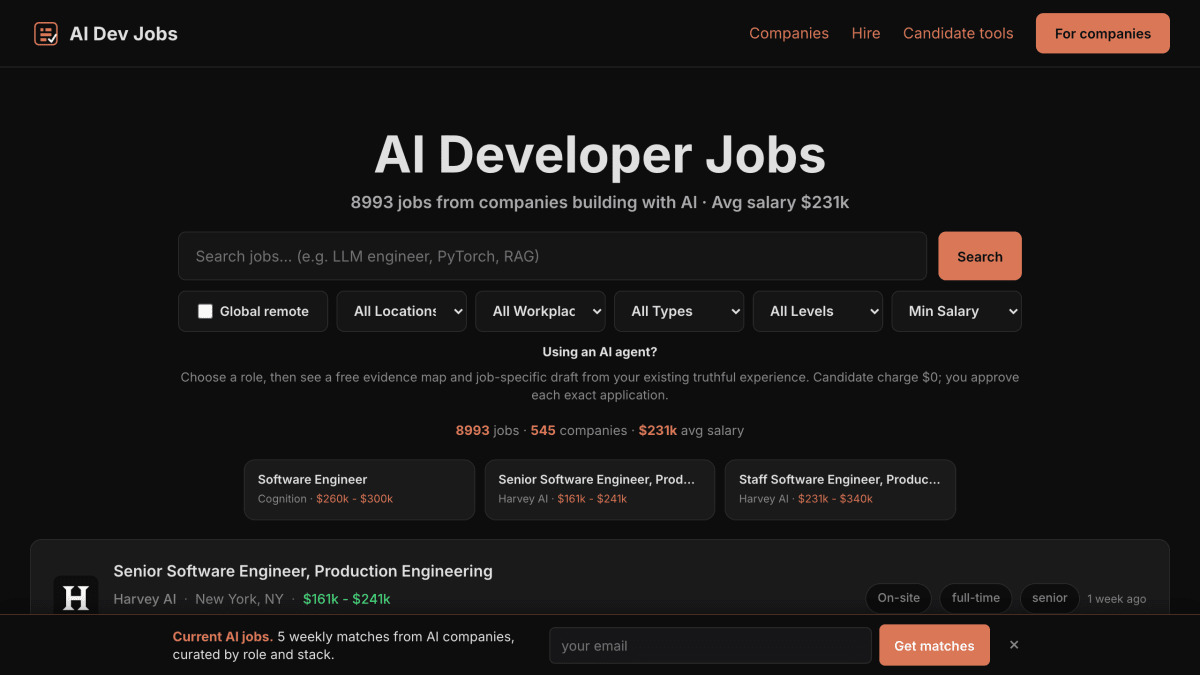
Task: Click the Using an AI agent? text
Action: coord(600,352)
